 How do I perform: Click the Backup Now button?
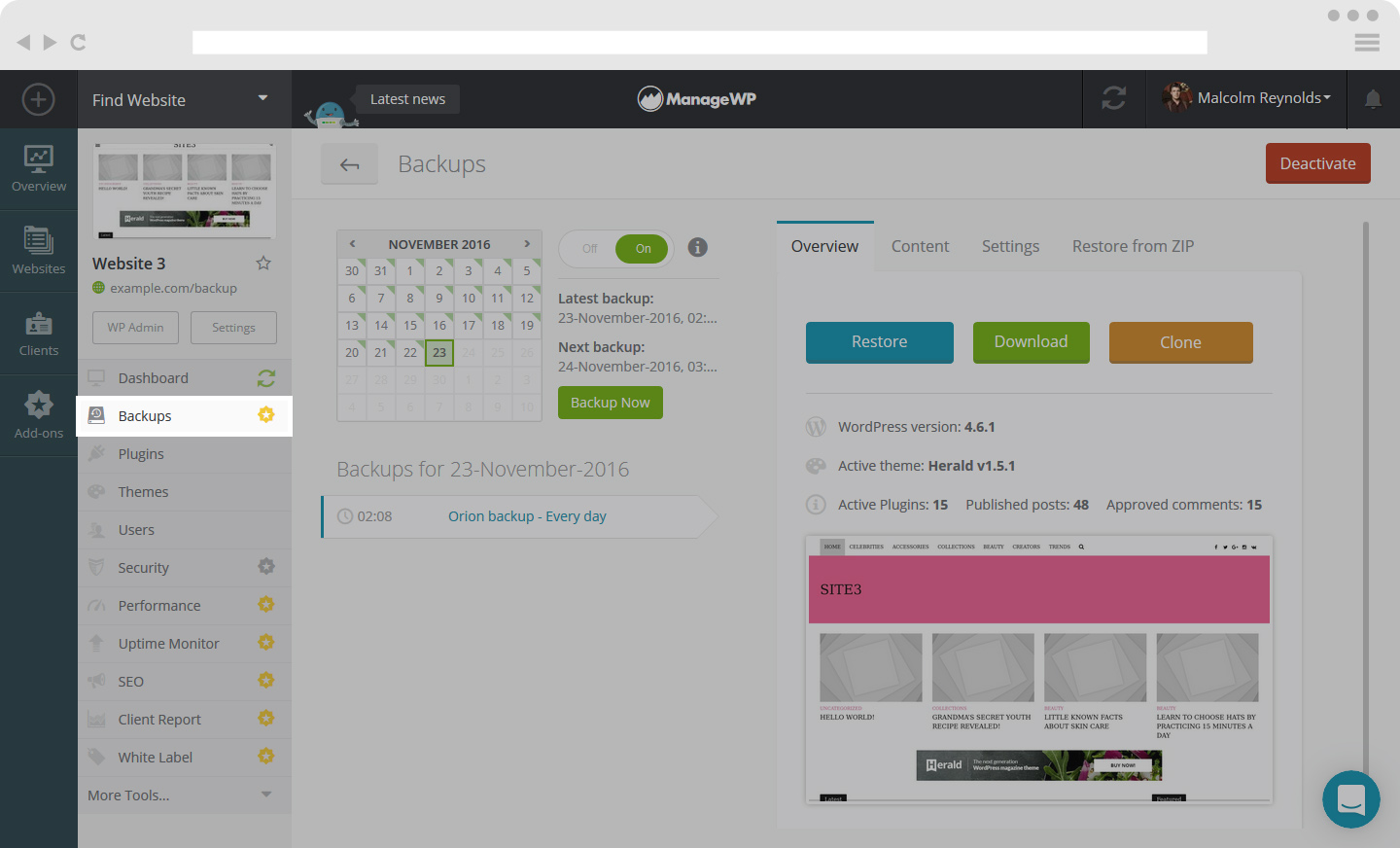(x=611, y=403)
